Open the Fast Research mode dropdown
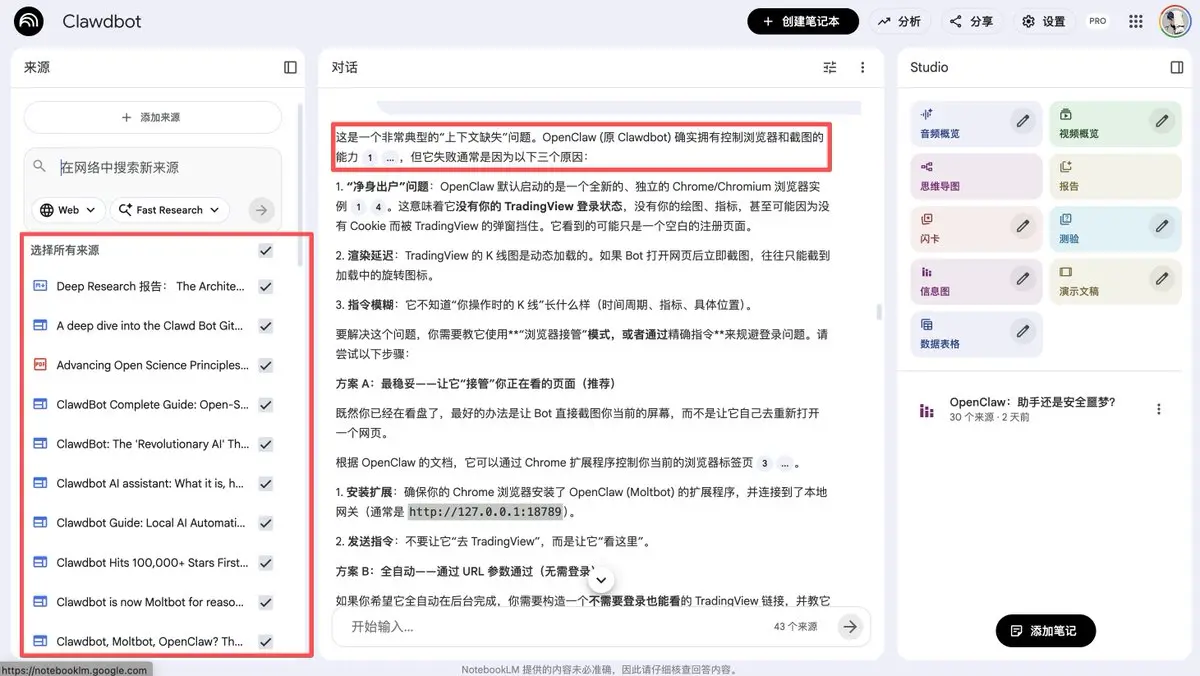Screen dimensions: 1200x676 (x=169, y=210)
